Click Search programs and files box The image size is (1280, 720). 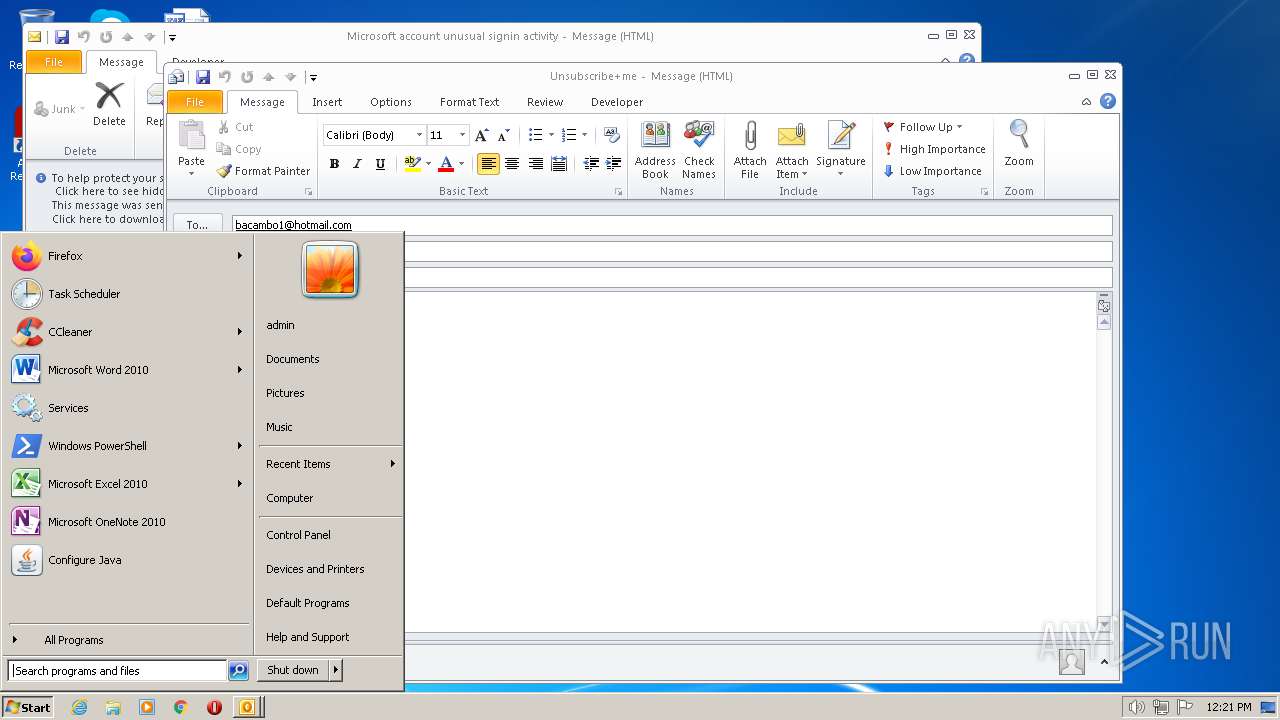click(117, 671)
